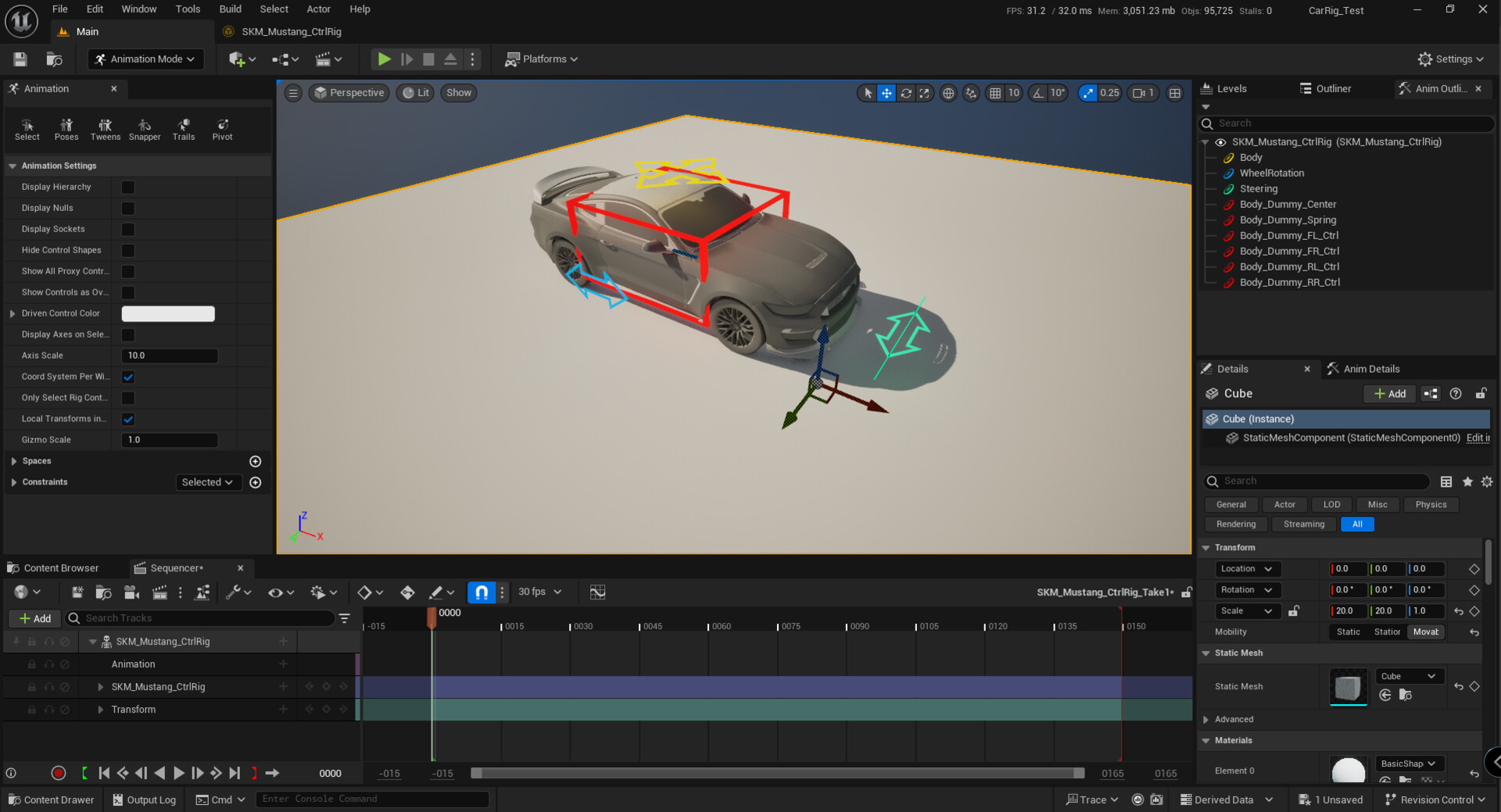The height and width of the screenshot is (812, 1501).
Task: Select the Pivot tool
Action: (222, 129)
